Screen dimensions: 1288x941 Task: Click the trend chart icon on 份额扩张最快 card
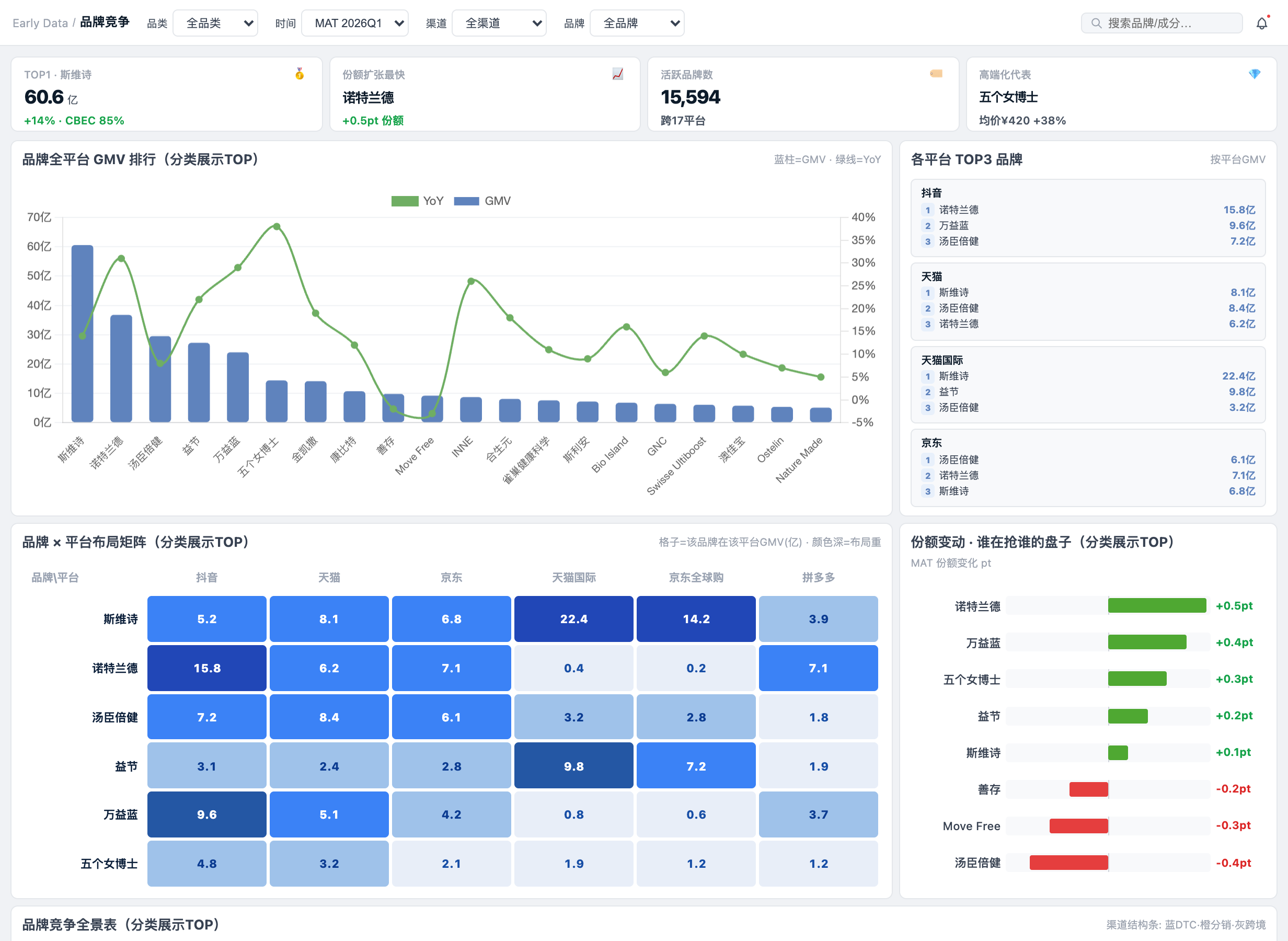(618, 74)
